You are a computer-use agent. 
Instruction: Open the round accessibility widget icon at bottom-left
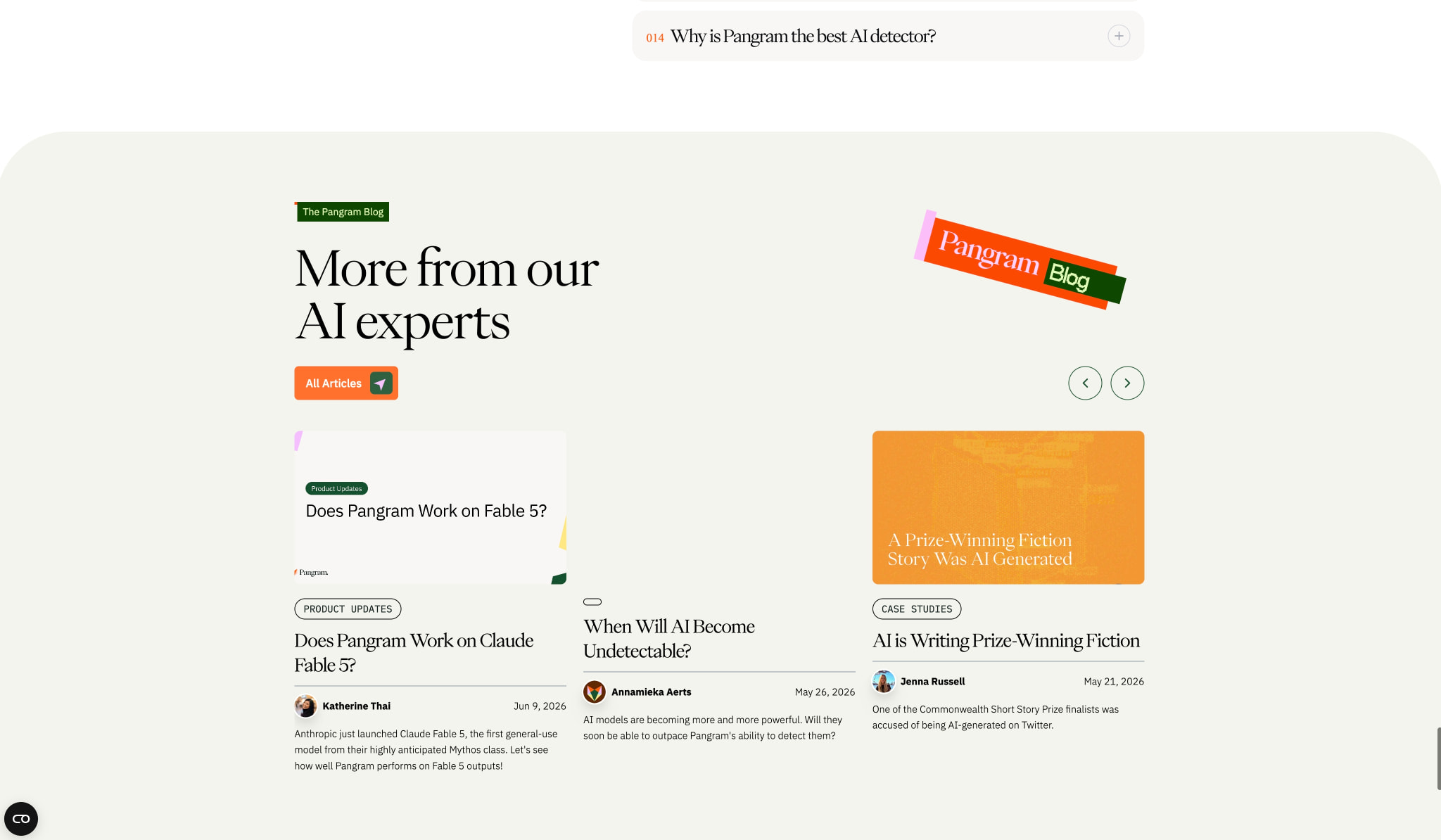click(x=21, y=819)
